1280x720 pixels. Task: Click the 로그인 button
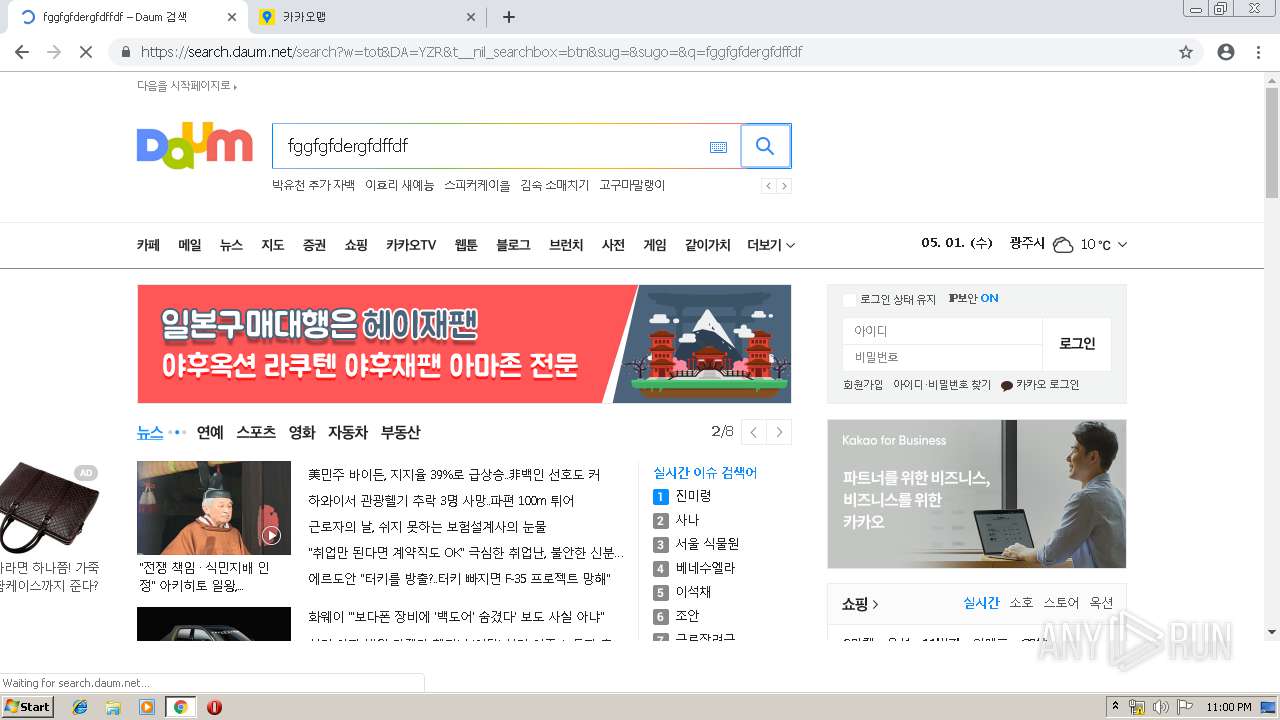[x=1077, y=344]
